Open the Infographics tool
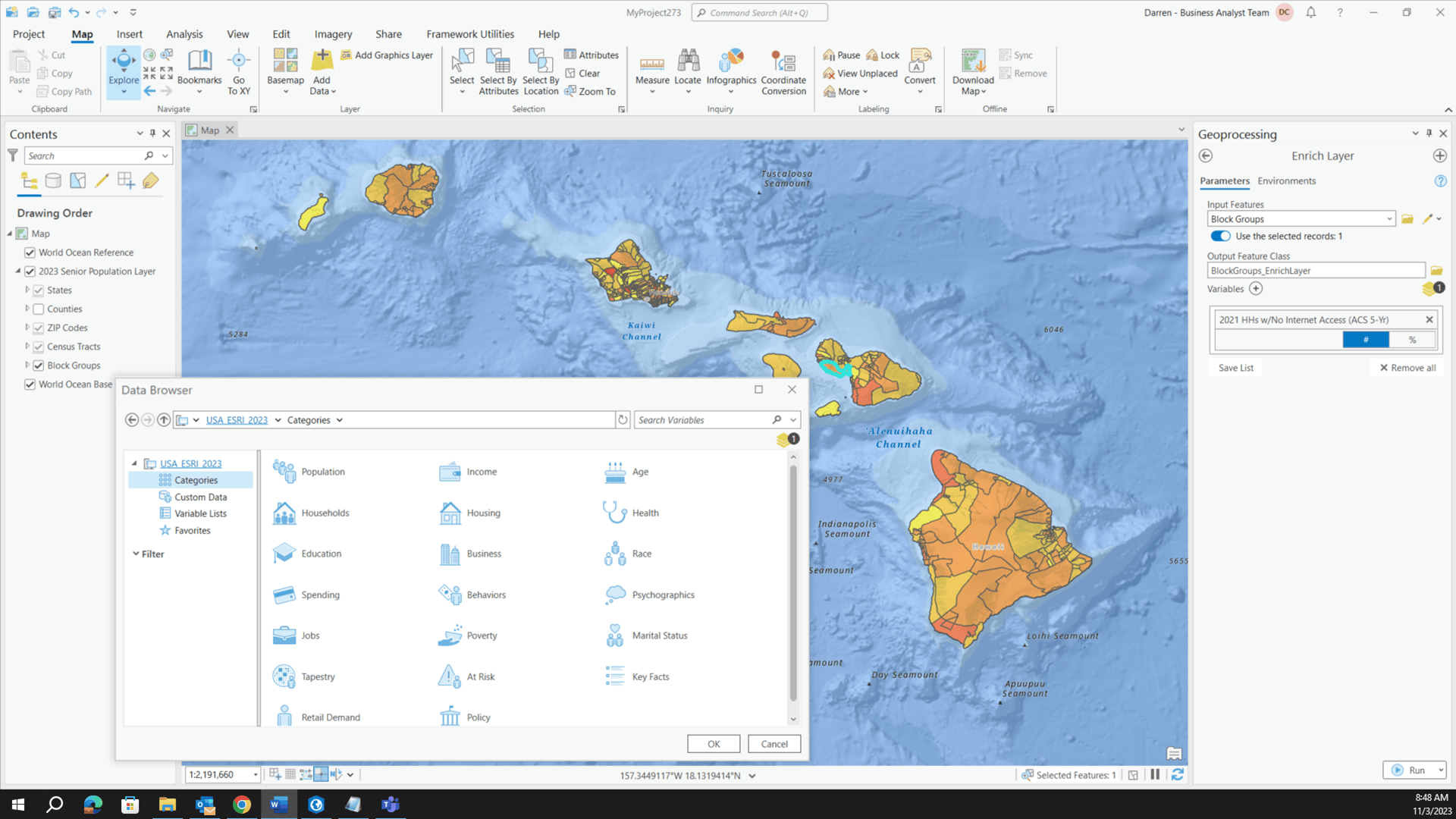1456x819 pixels. [730, 67]
